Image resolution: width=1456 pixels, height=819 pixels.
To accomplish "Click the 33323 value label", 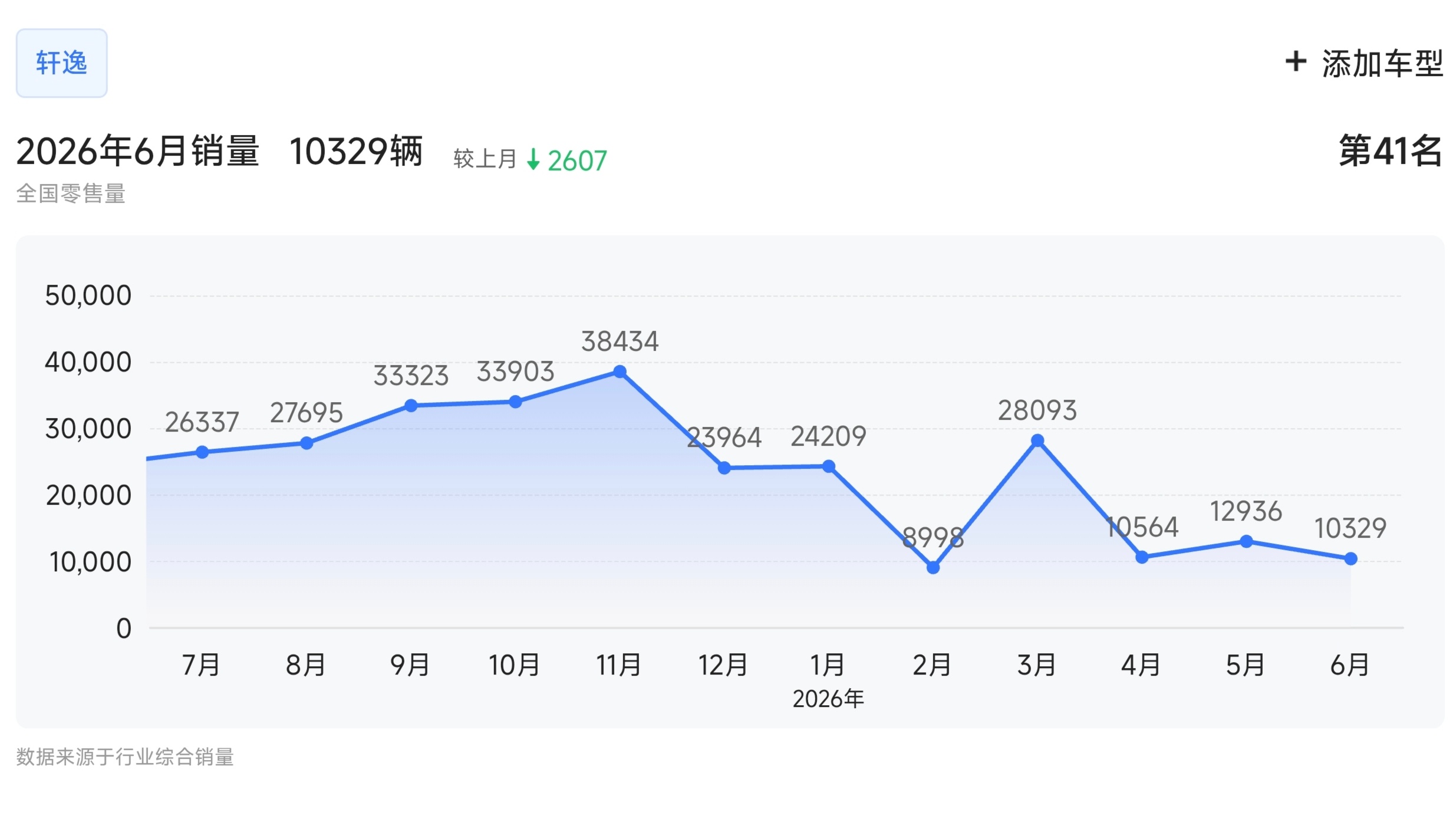I will pos(411,376).
